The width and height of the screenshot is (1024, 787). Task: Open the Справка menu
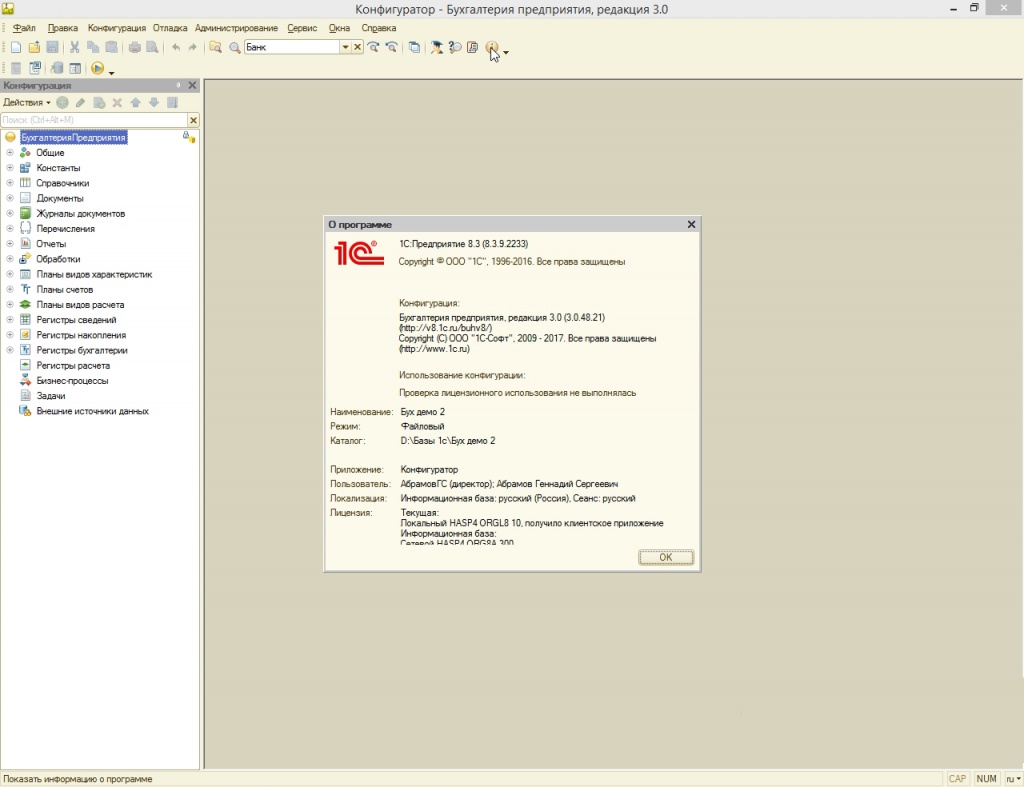379,28
